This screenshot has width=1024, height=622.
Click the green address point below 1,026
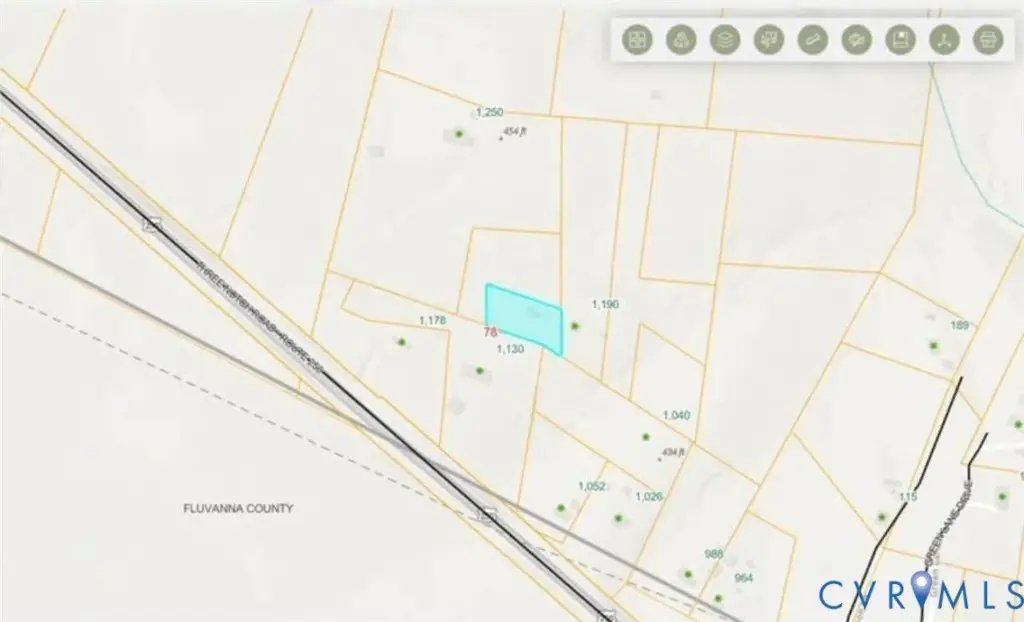[618, 519]
